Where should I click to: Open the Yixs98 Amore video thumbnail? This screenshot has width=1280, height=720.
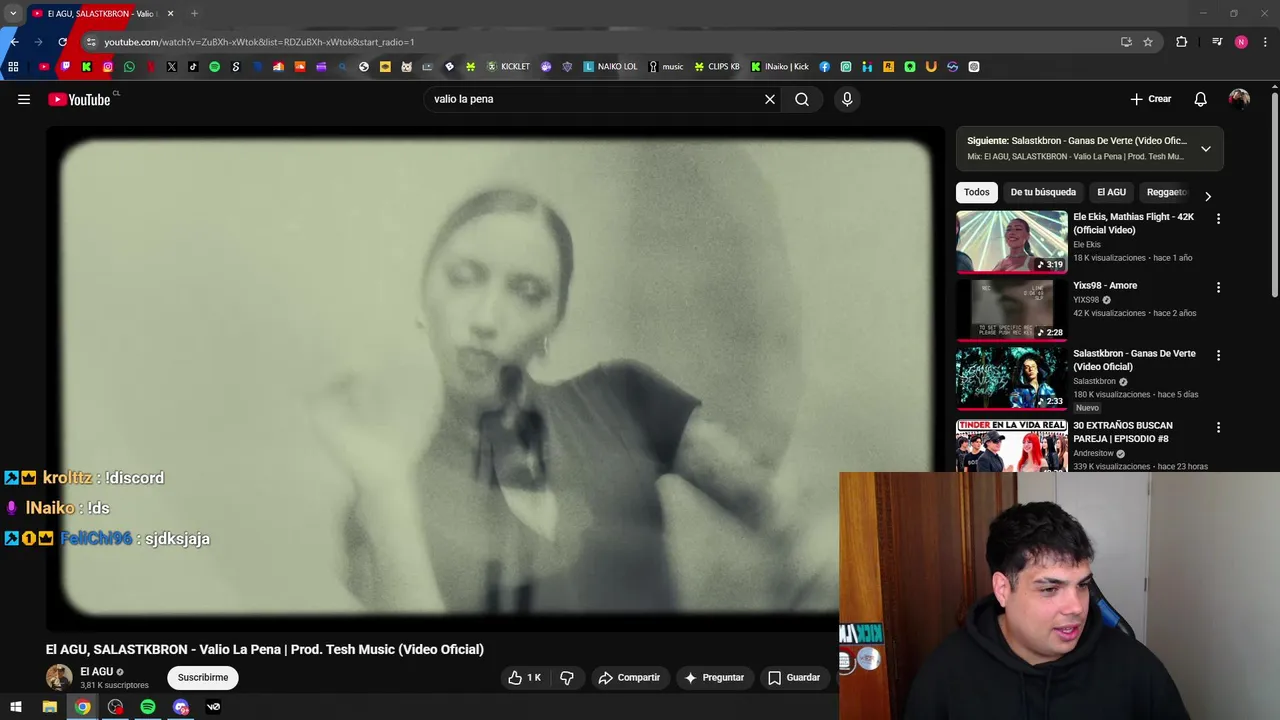1011,310
